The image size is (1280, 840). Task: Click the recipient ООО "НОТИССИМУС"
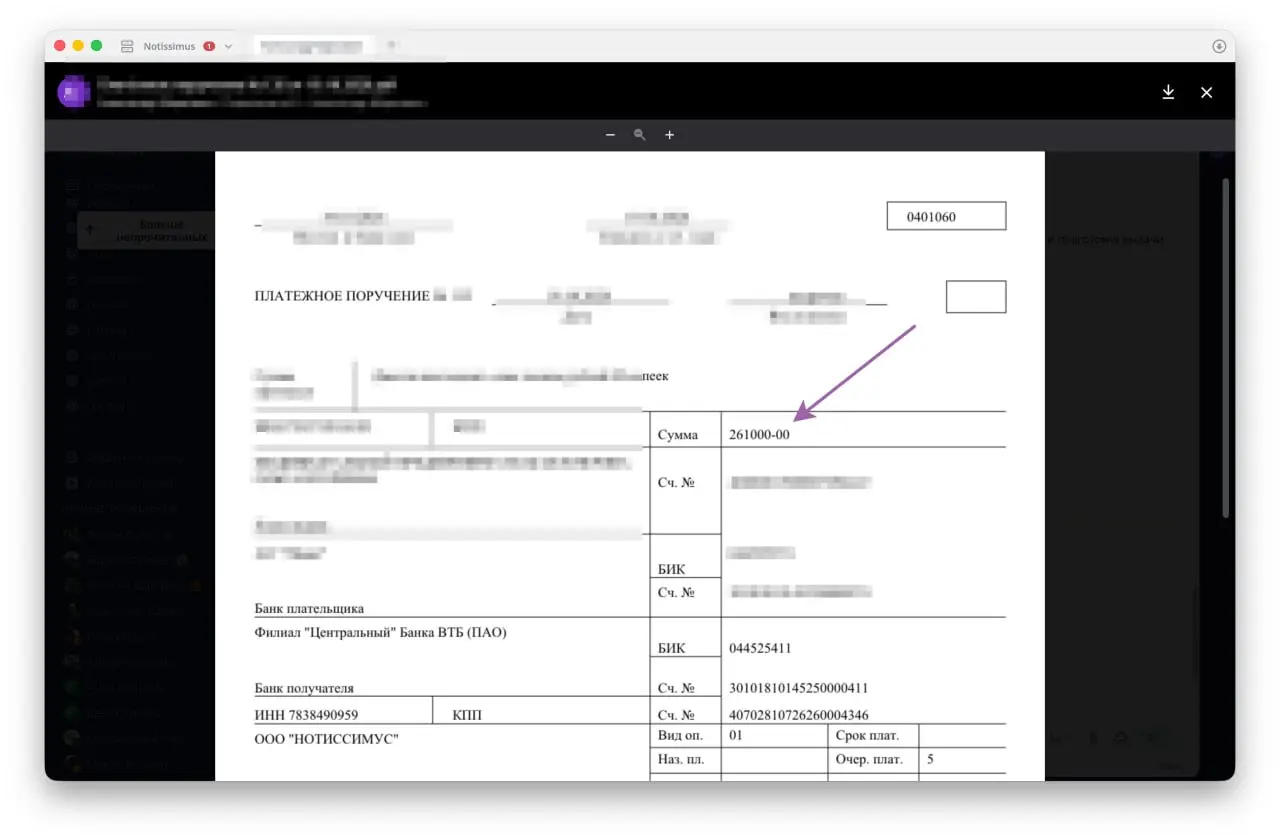[326, 739]
